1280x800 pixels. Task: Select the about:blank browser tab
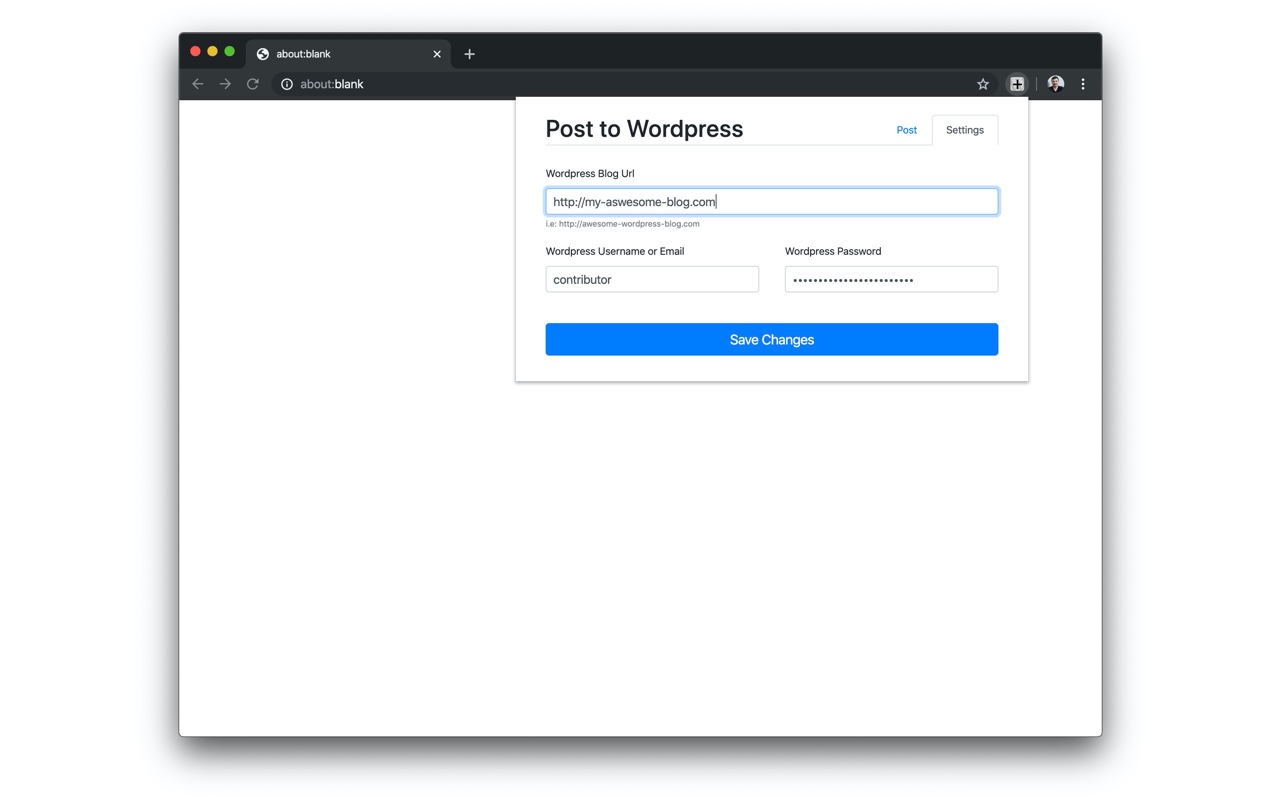pyautogui.click(x=348, y=54)
